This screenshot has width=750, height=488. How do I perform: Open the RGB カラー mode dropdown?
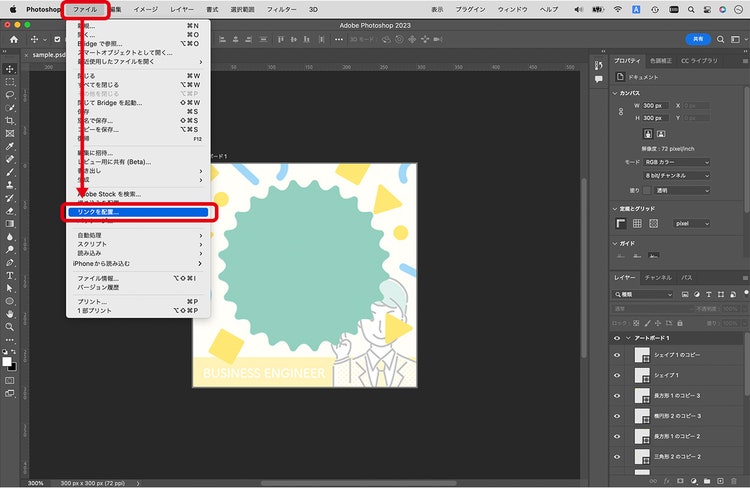676,162
